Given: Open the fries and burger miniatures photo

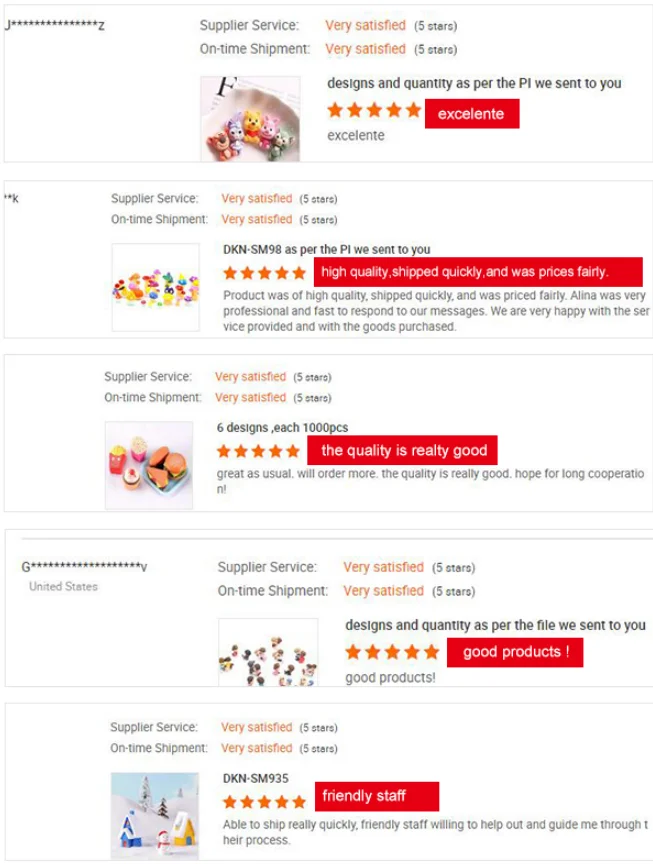Looking at the screenshot, I should [x=149, y=465].
